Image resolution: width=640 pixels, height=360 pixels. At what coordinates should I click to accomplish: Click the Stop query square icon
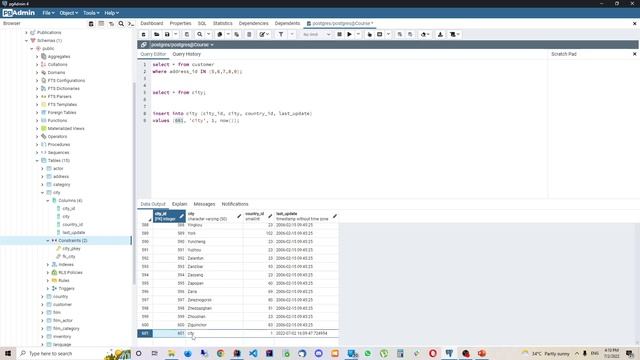339,35
